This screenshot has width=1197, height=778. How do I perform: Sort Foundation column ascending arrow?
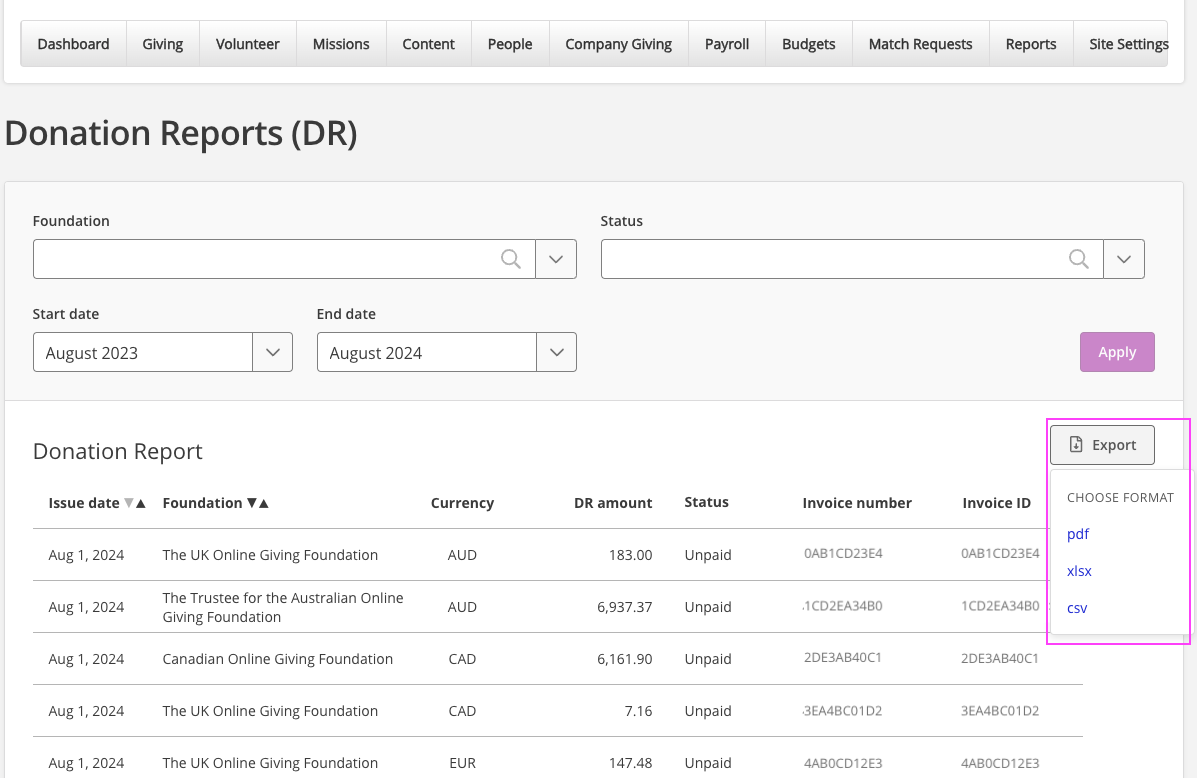263,503
